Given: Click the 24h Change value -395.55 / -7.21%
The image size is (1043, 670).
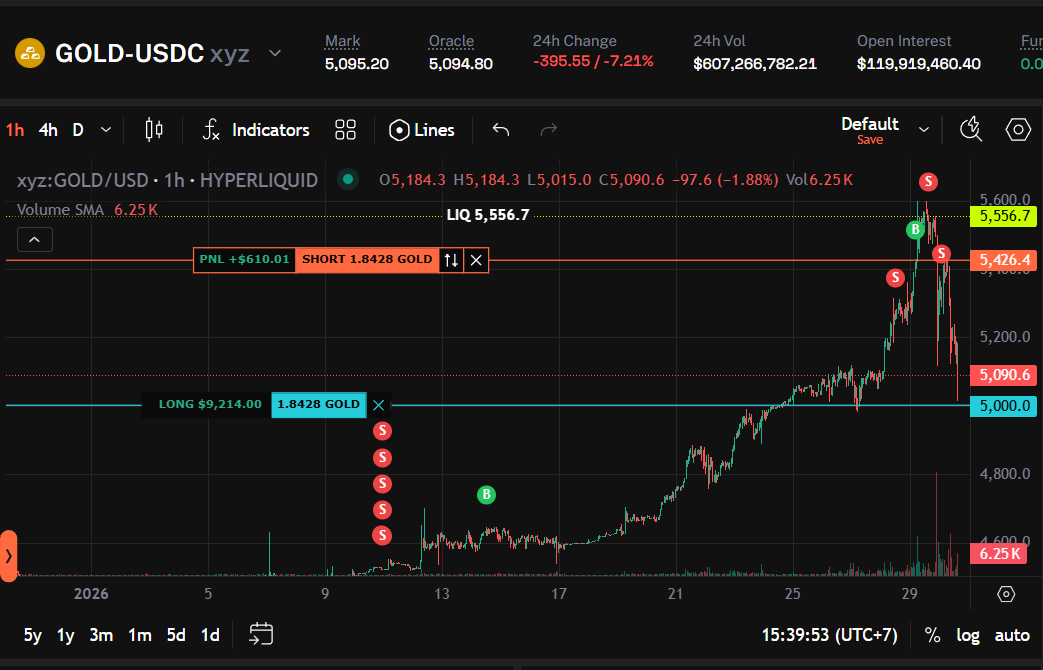Looking at the screenshot, I should tap(593, 61).
